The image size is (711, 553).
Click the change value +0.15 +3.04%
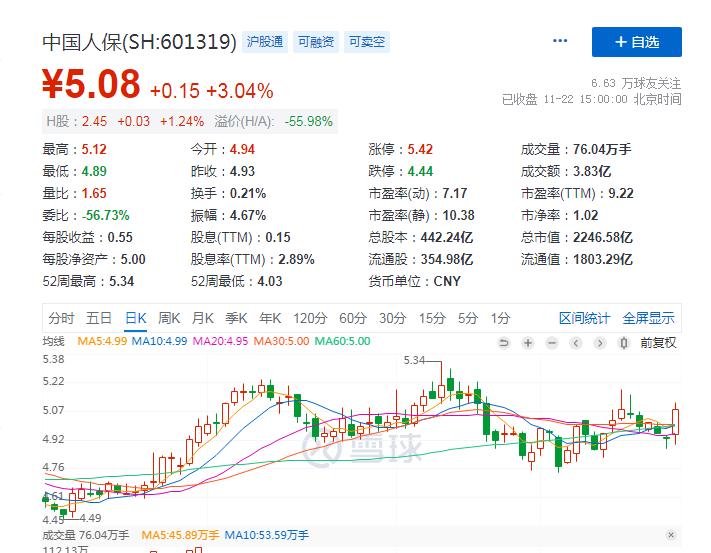[212, 91]
